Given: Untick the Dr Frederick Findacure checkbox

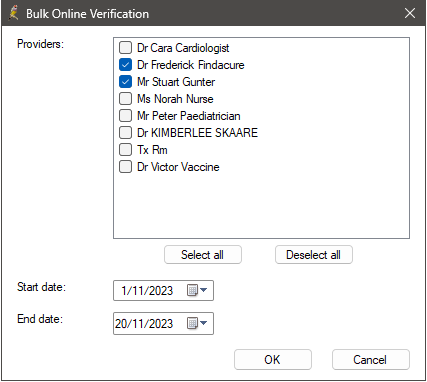Looking at the screenshot, I should tap(125, 65).
